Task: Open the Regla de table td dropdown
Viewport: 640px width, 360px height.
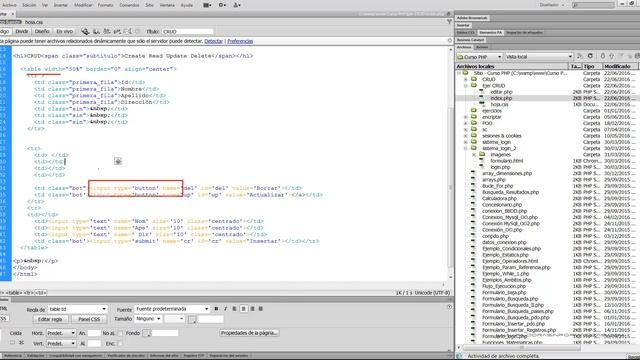Action: (78, 309)
